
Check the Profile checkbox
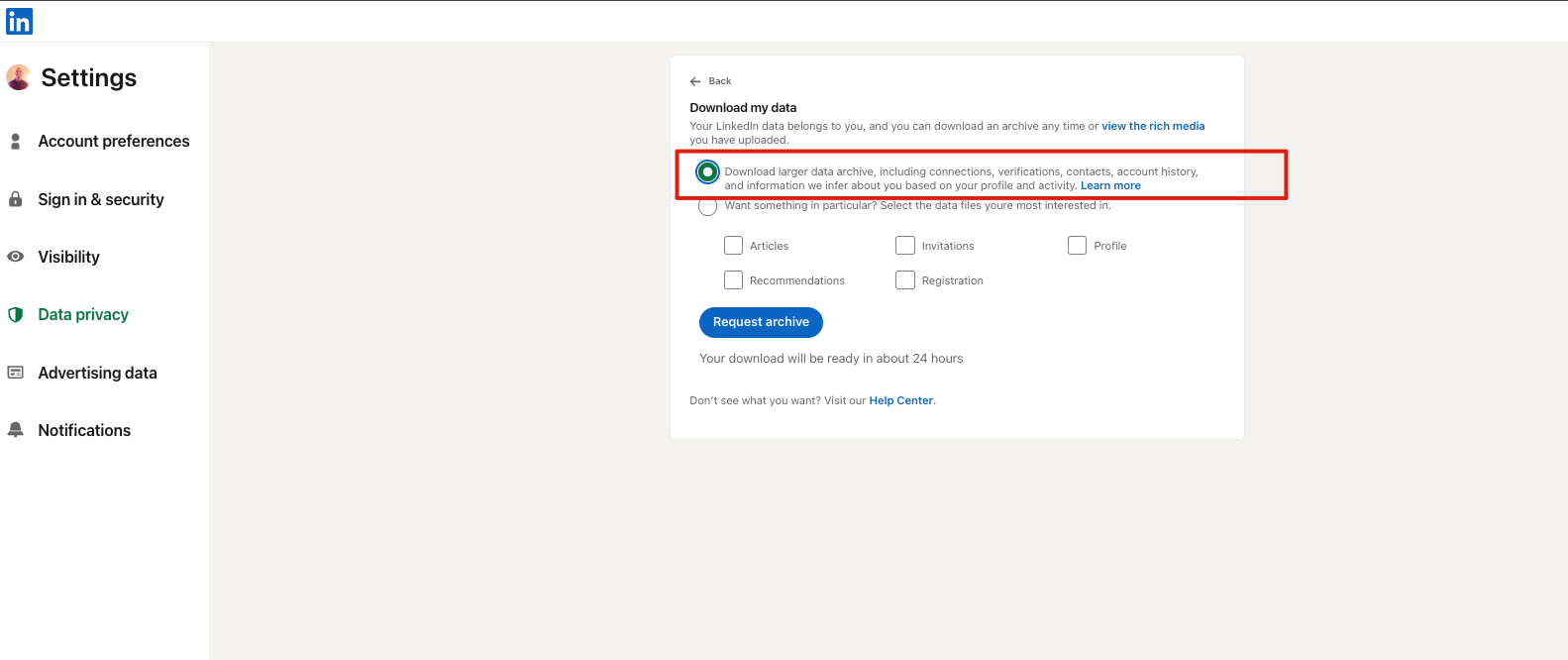tap(1077, 246)
